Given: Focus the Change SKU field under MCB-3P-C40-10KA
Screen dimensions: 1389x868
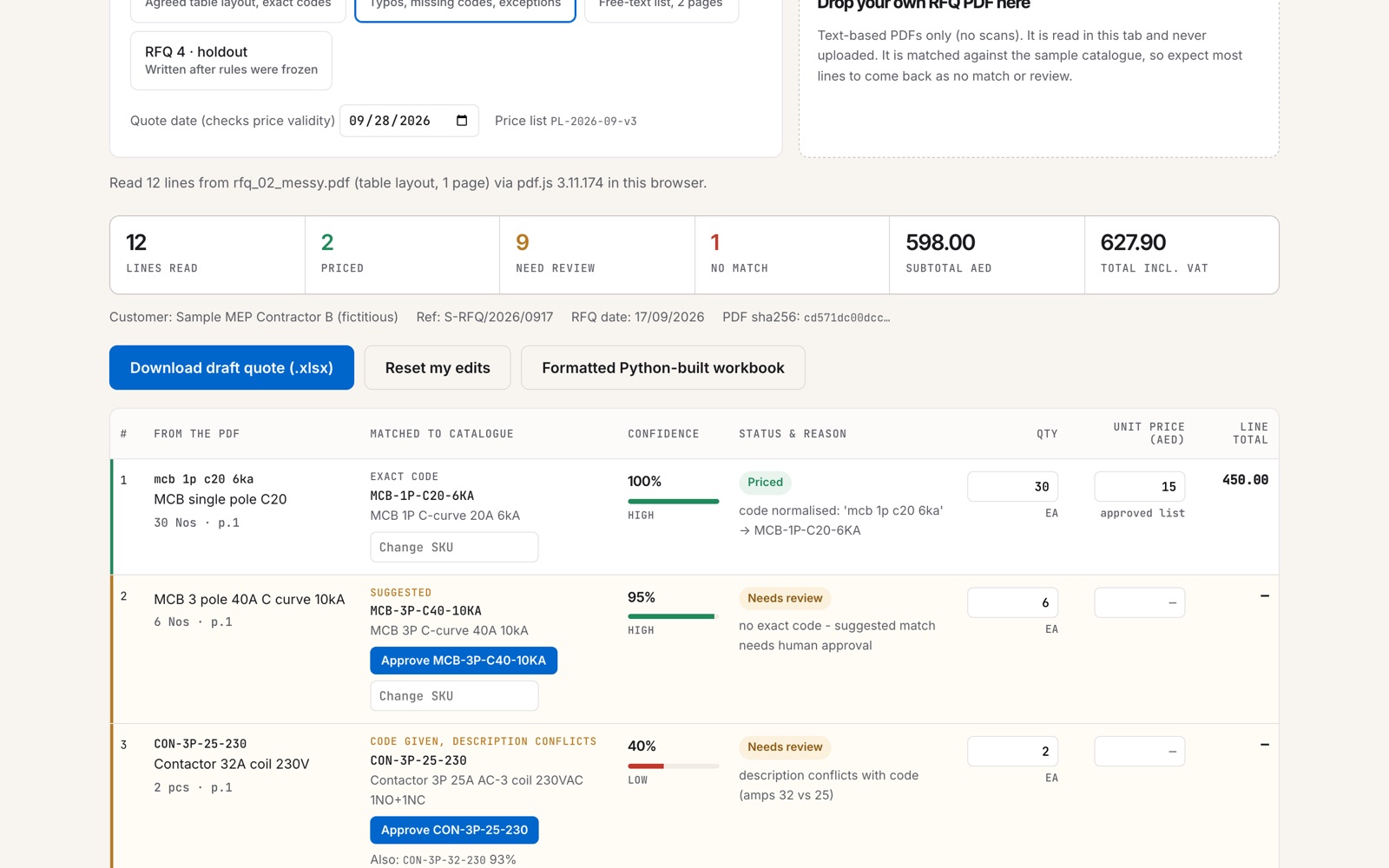Looking at the screenshot, I should [454, 696].
